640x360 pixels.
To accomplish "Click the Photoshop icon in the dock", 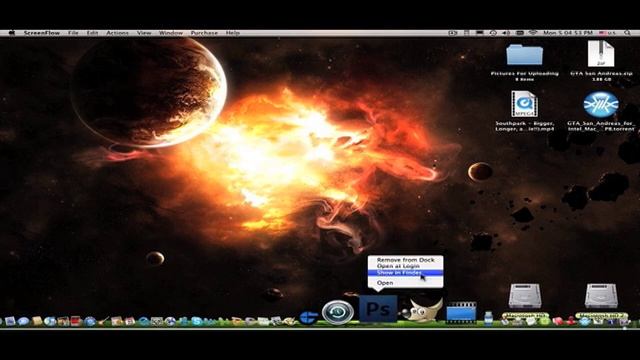I will point(378,309).
